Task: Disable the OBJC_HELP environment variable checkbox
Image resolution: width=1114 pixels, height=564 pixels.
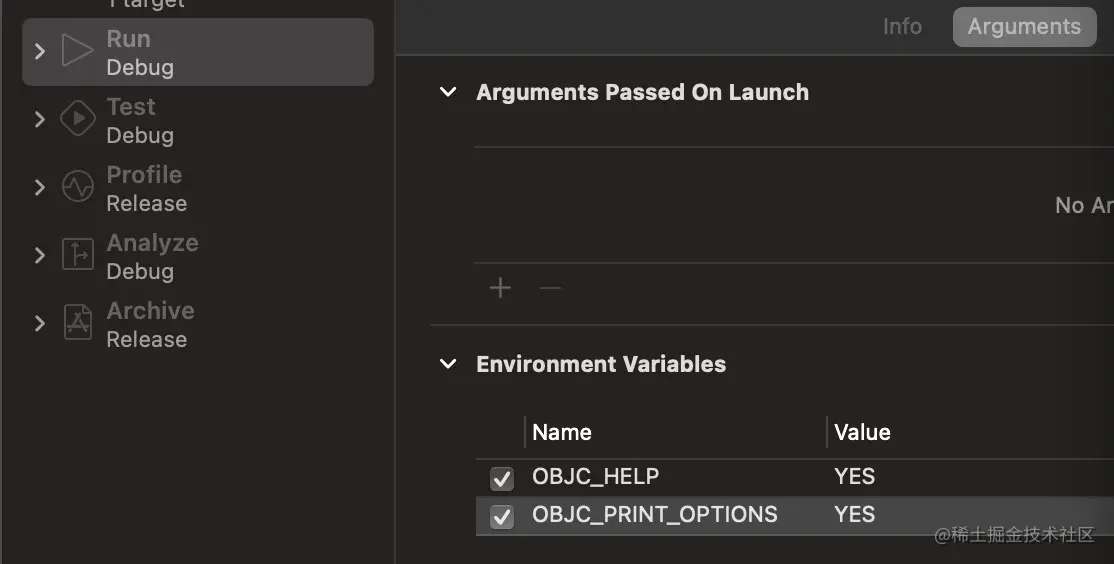Action: click(x=502, y=478)
